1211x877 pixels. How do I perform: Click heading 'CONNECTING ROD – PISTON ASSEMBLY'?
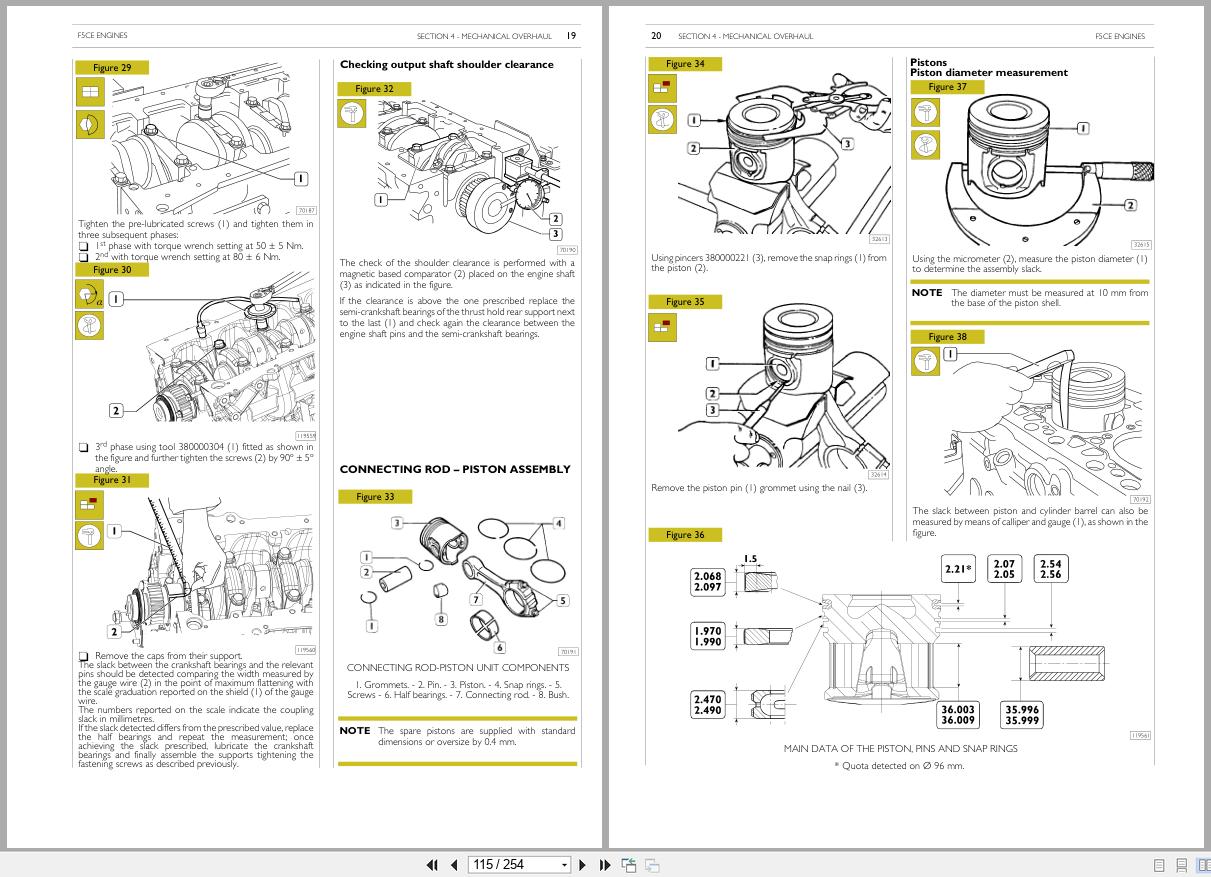tap(455, 469)
